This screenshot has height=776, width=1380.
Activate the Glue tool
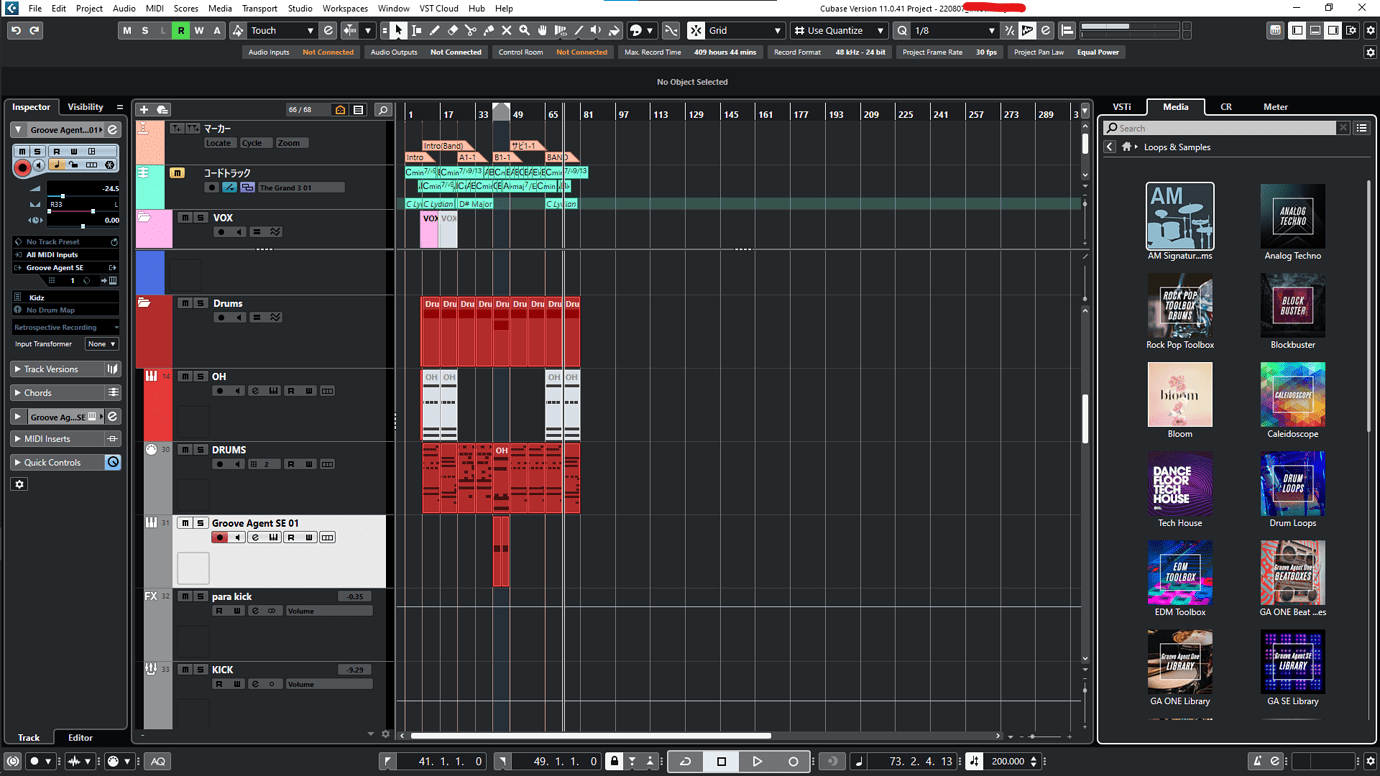[489, 30]
